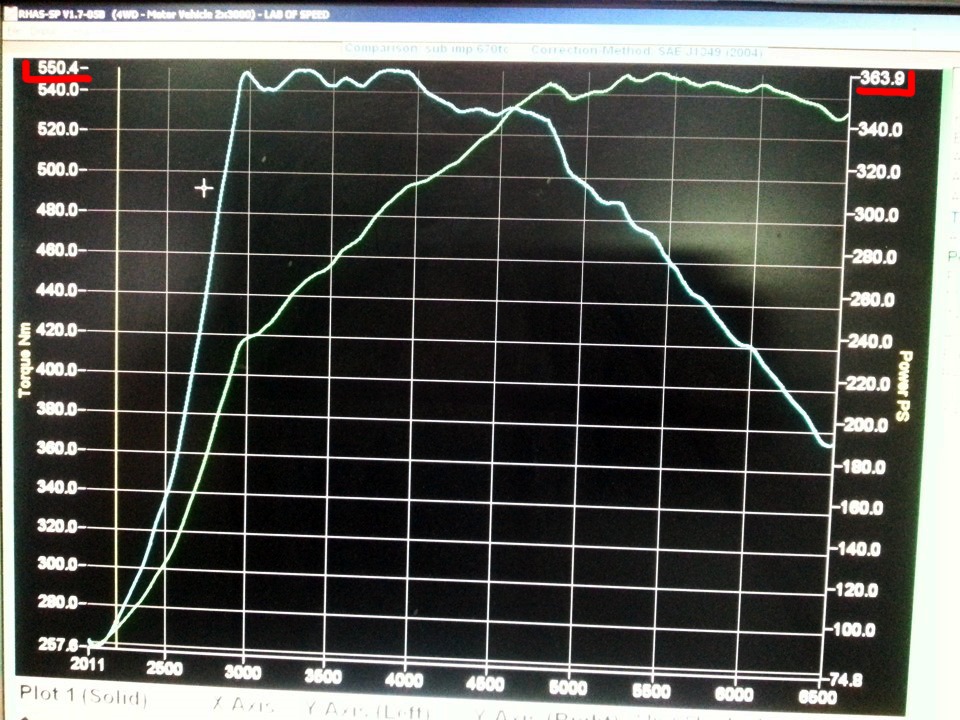Screen dimensions: 960x720
Task: Click the Power PS axis title
Action: click(904, 386)
